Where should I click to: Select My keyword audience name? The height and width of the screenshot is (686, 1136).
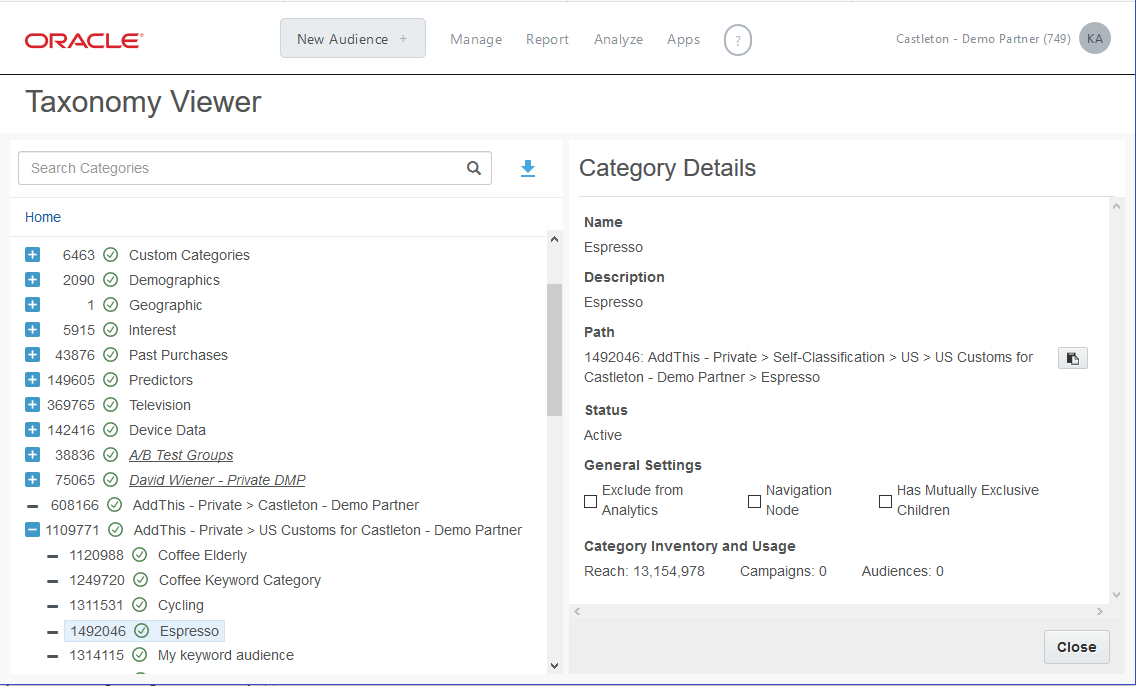pyautogui.click(x=226, y=655)
